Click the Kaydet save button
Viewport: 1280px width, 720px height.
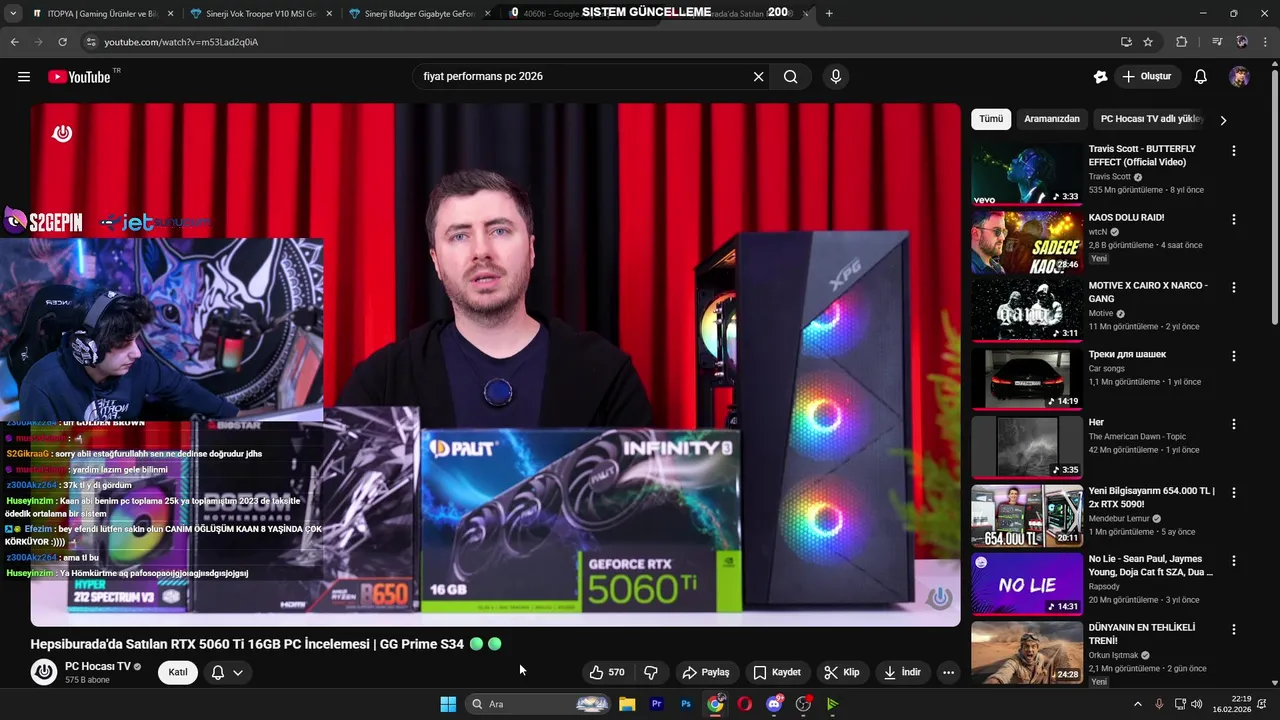(777, 672)
